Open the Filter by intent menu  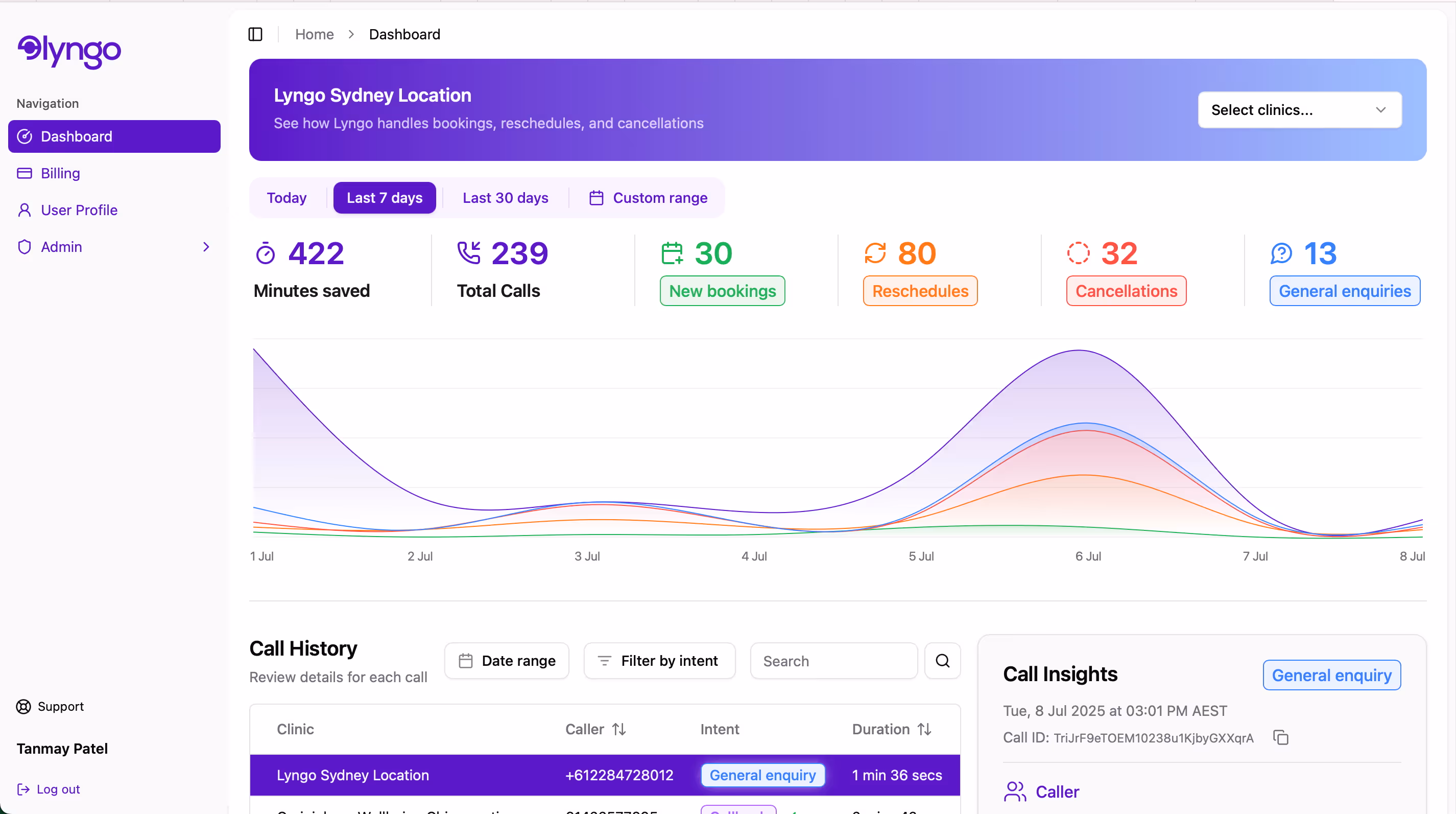660,661
